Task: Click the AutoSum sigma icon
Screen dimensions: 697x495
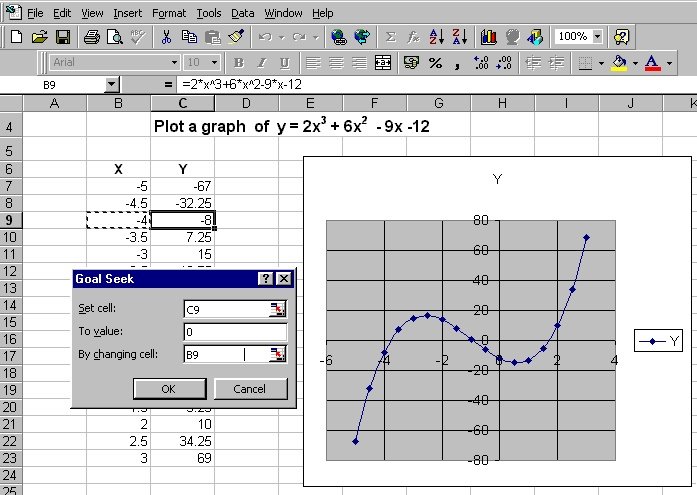Action: (x=391, y=37)
